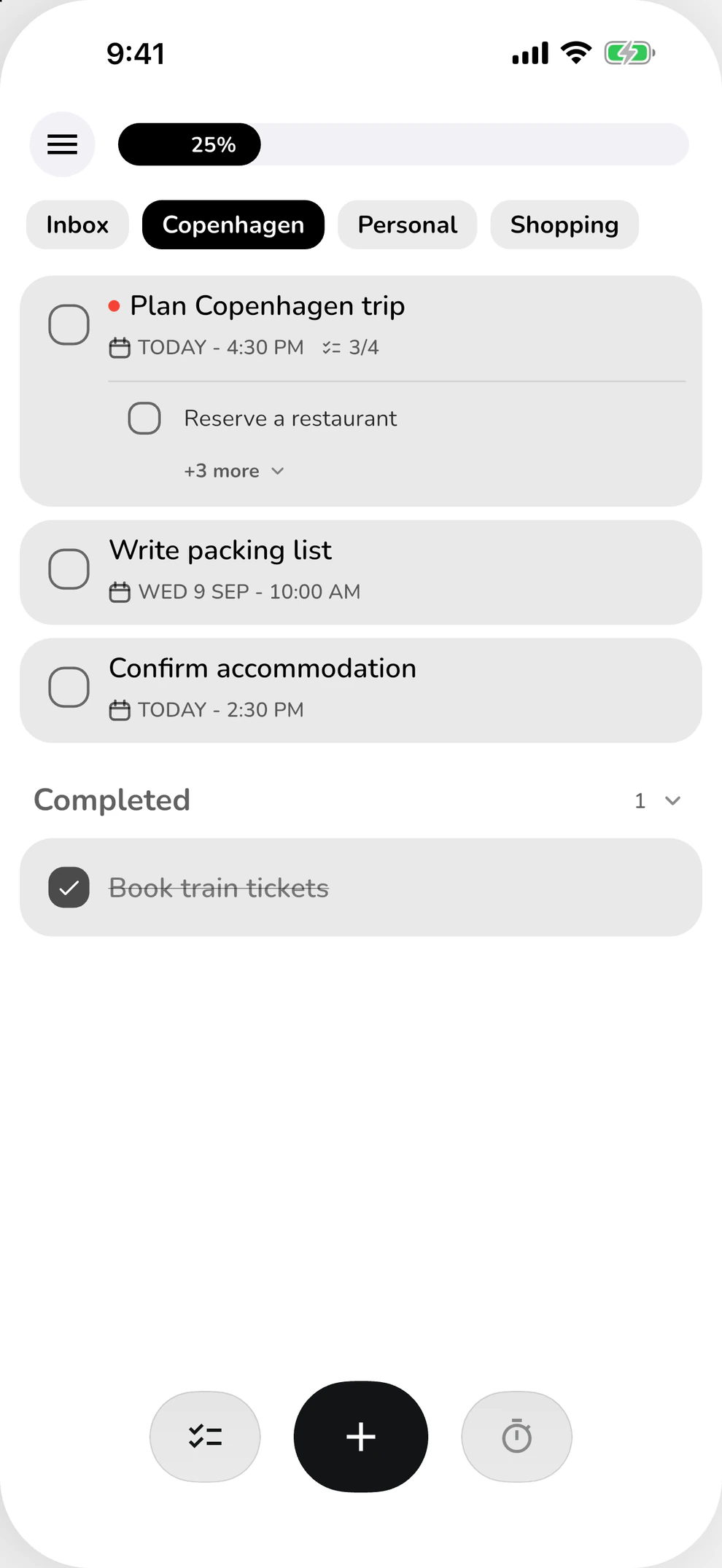The width and height of the screenshot is (722, 1568).
Task: Click calendar icon on Write packing list
Action: pos(120,592)
